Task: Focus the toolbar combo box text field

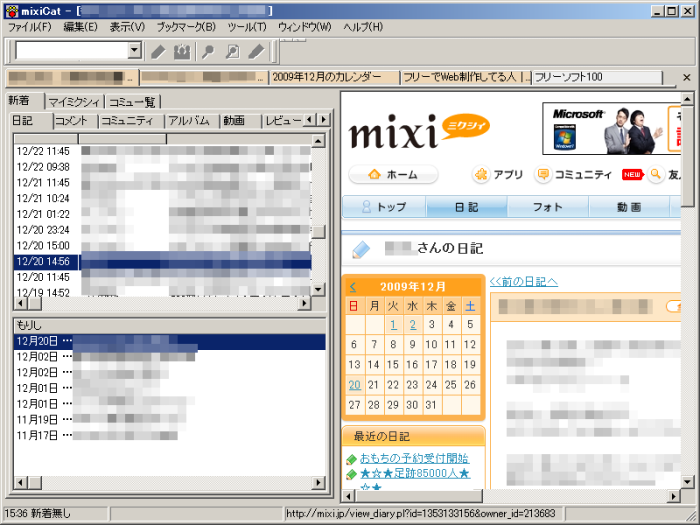Action: coord(72,50)
